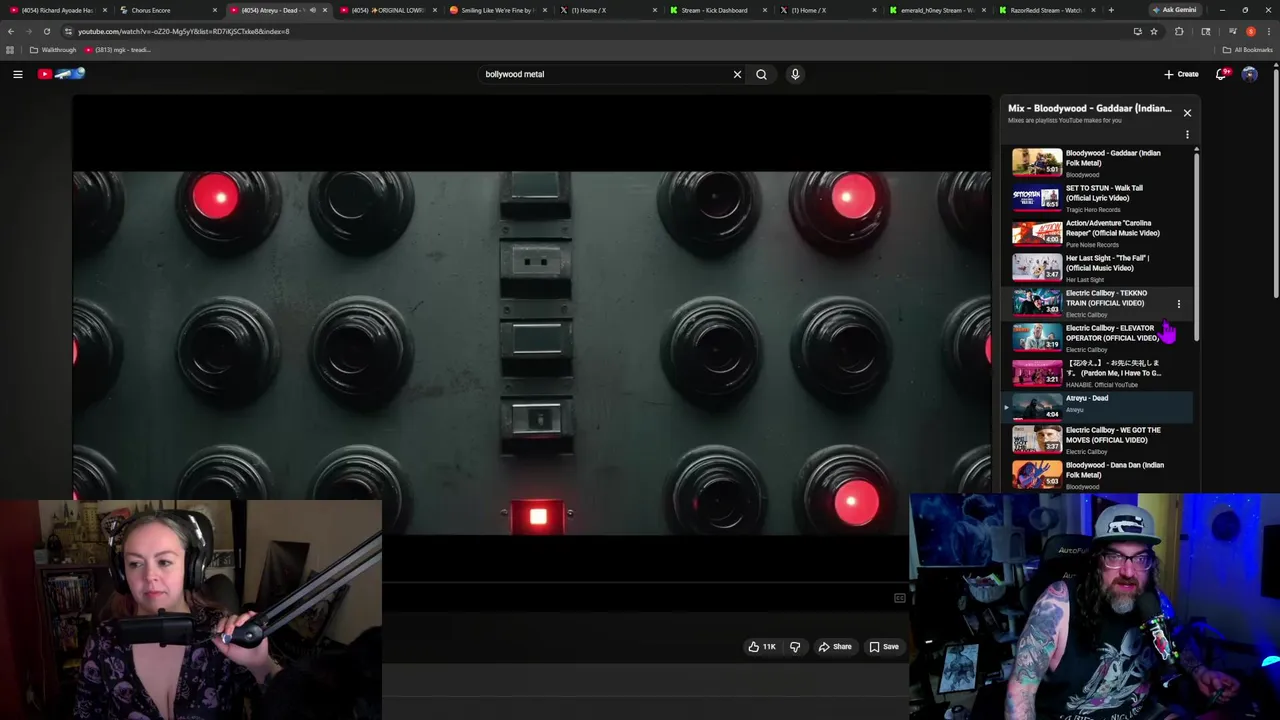Open the Chrome three-dot main menu
The width and height of the screenshot is (1280, 720).
pyautogui.click(x=1269, y=31)
